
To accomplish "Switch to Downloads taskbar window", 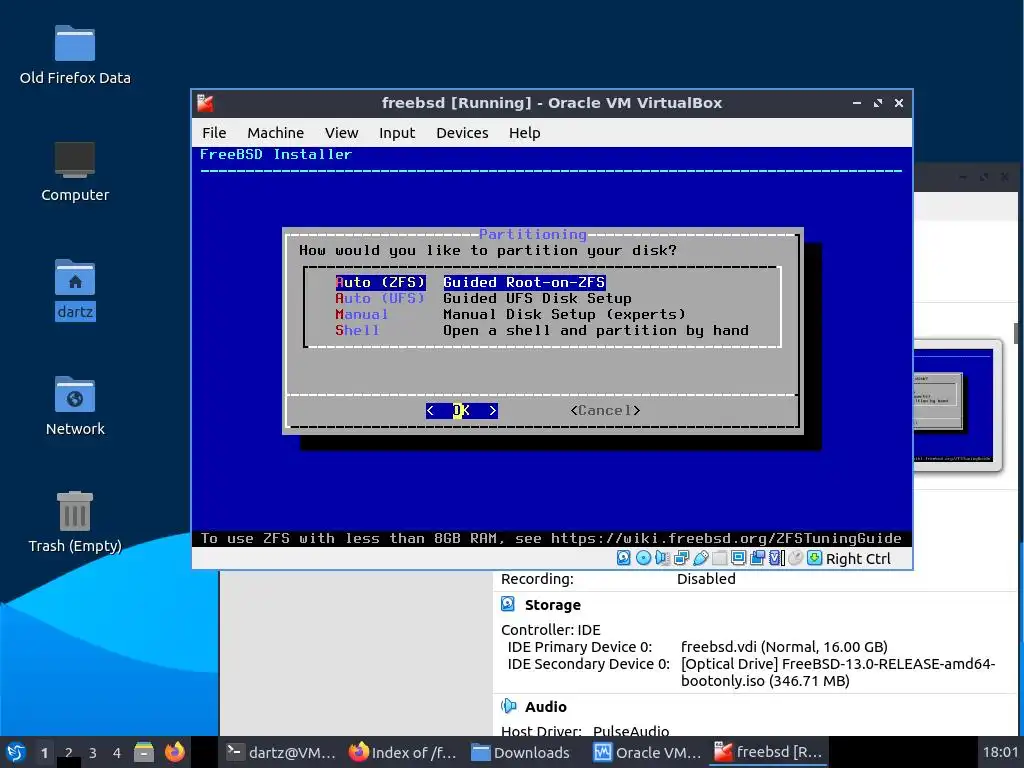I will [520, 752].
